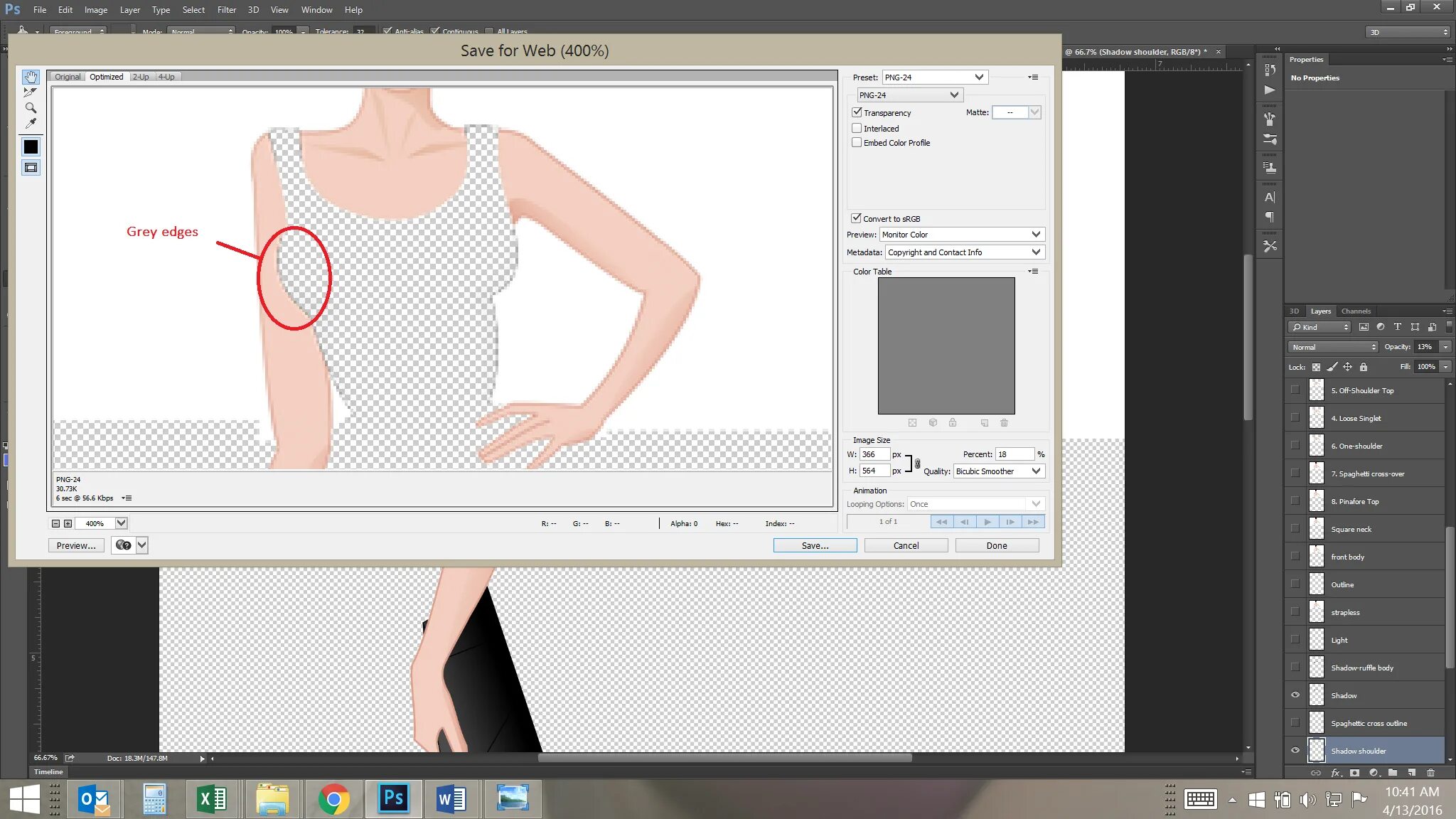Uncheck Convert to sRGB
This screenshot has width=1456, height=819.
tap(856, 218)
